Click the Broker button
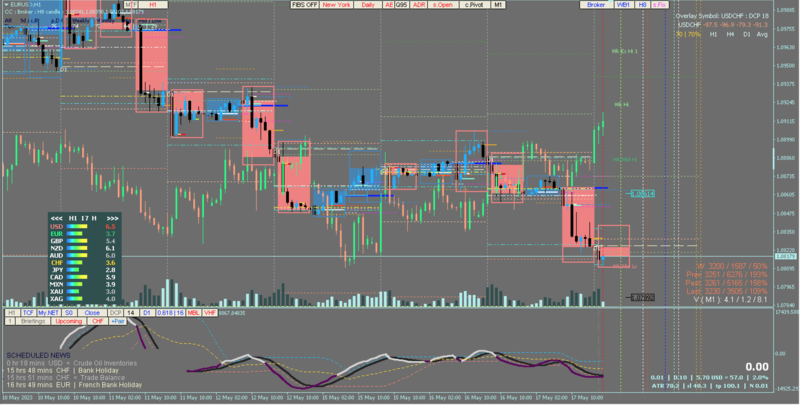 [596, 5]
